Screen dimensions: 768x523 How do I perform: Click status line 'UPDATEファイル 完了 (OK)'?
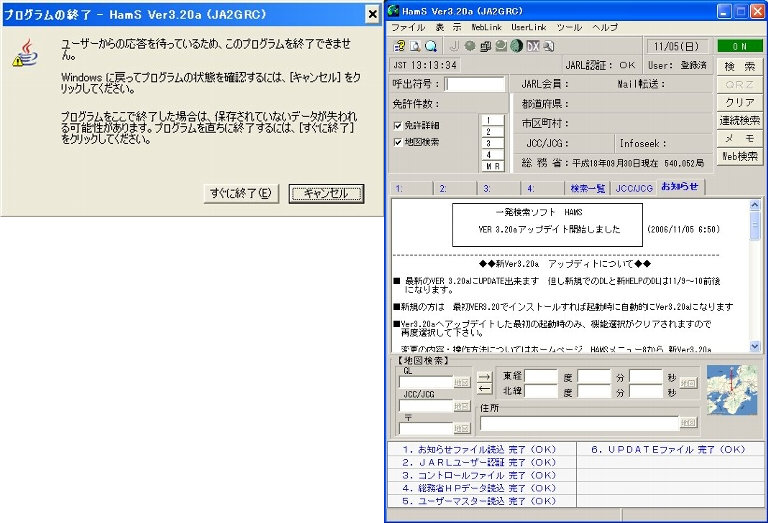[x=668, y=450]
